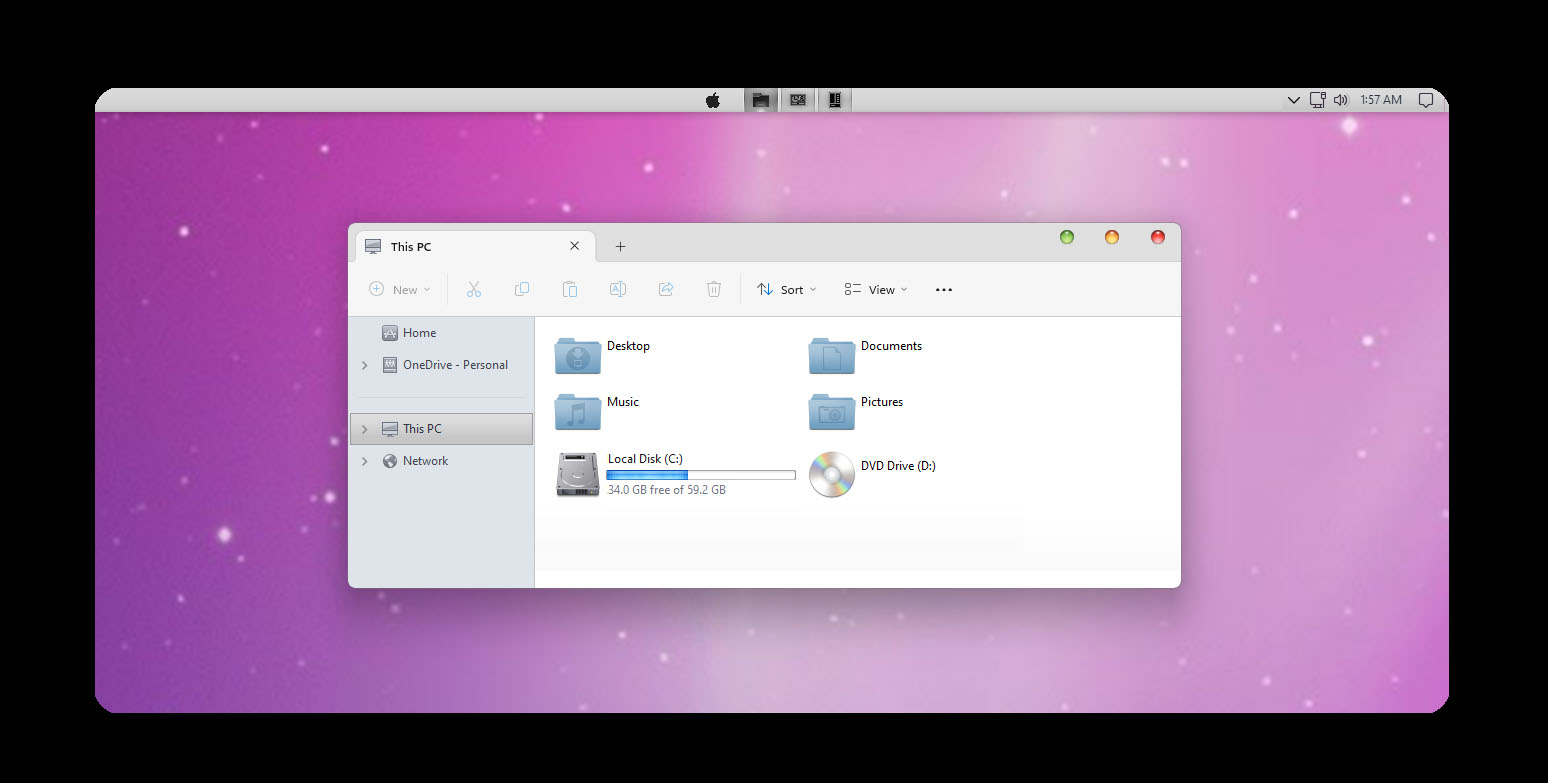The image size is (1548, 783).
Task: Click the Local Disk C usage bar
Action: tap(699, 474)
